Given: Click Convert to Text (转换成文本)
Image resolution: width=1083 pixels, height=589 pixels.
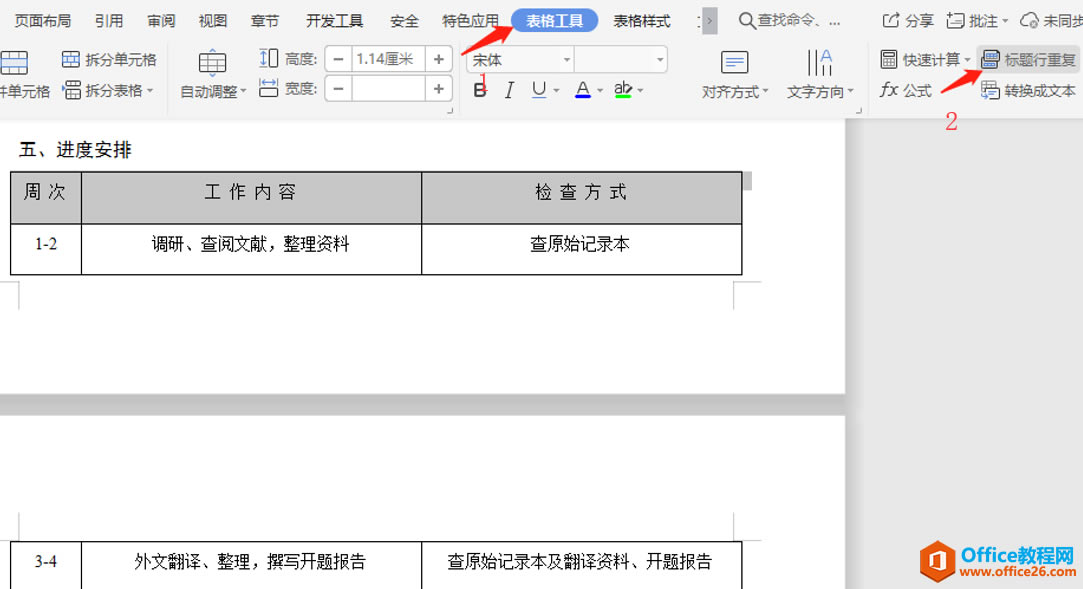Looking at the screenshot, I should pyautogui.click(x=1028, y=90).
